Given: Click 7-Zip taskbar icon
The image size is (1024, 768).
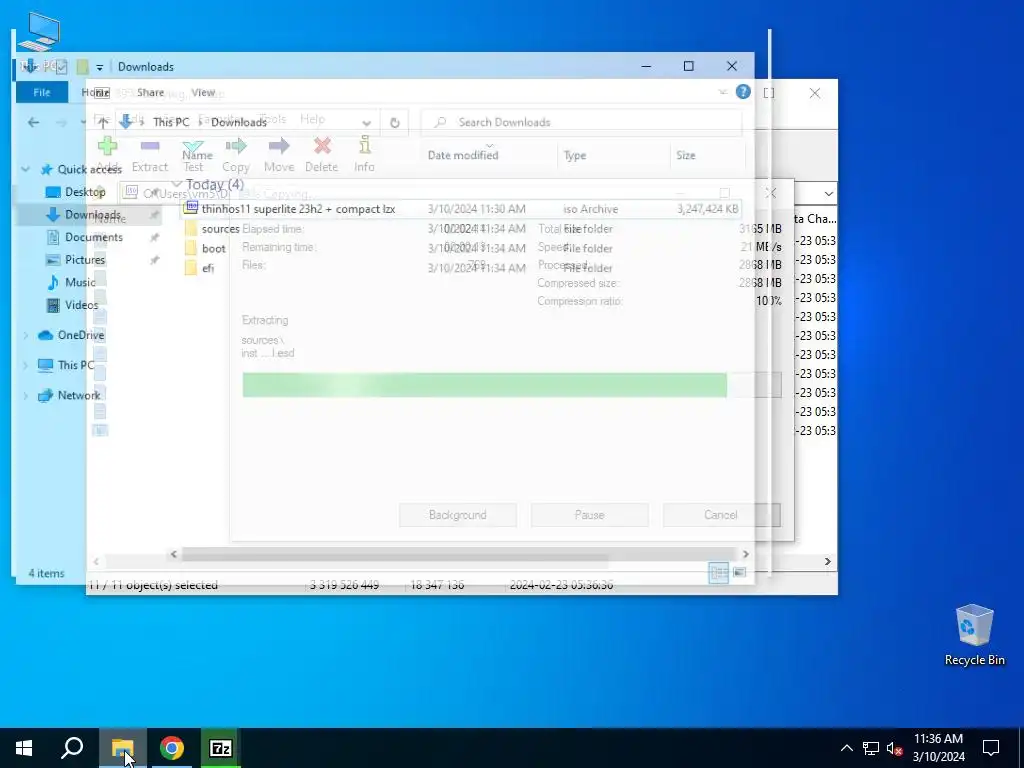Looking at the screenshot, I should click(220, 748).
